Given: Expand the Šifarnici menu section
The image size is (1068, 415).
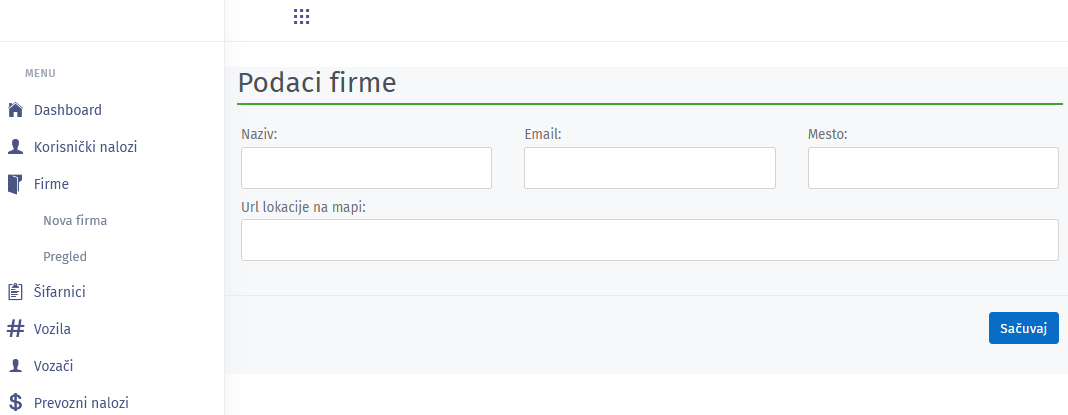Looking at the screenshot, I should coord(59,292).
